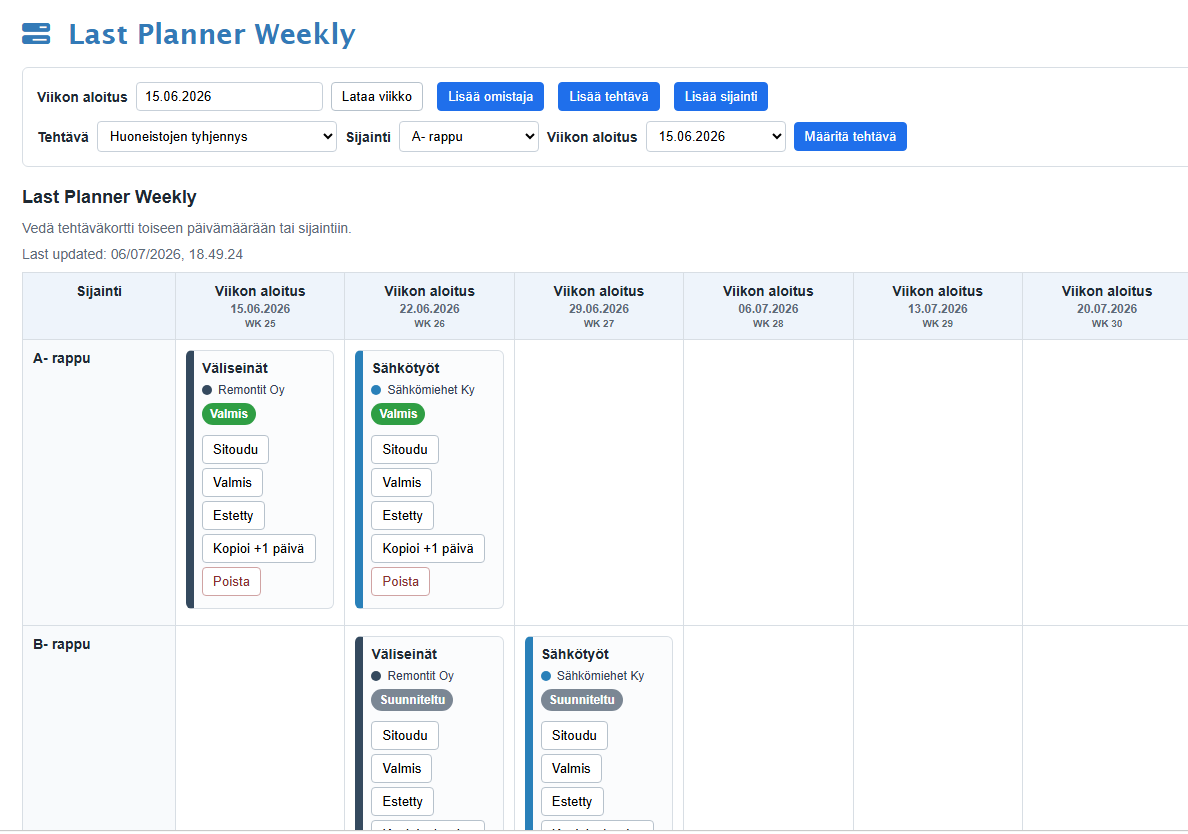The width and height of the screenshot is (1188, 834).
Task: Click the 29.06.2026 WK 27 column header
Action: click(x=599, y=306)
